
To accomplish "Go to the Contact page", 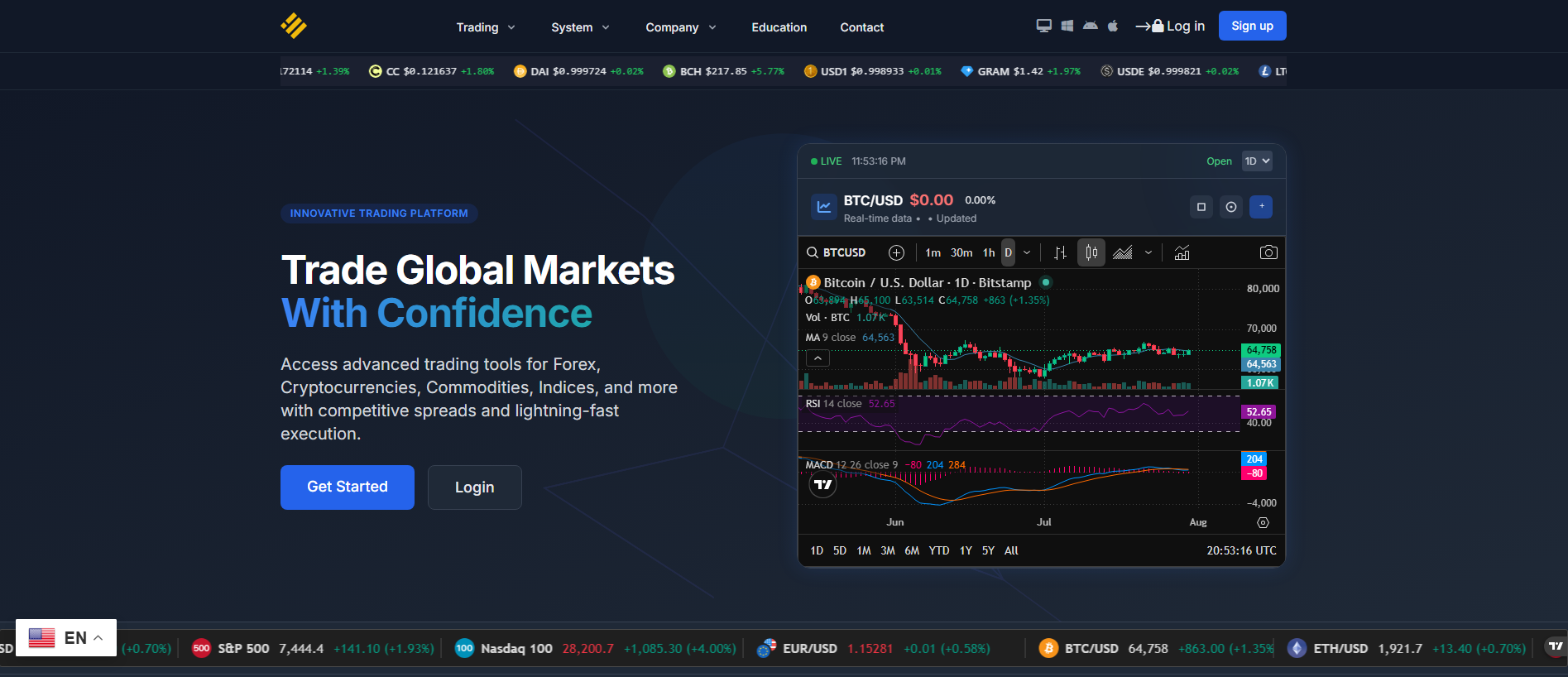I will click(x=862, y=27).
